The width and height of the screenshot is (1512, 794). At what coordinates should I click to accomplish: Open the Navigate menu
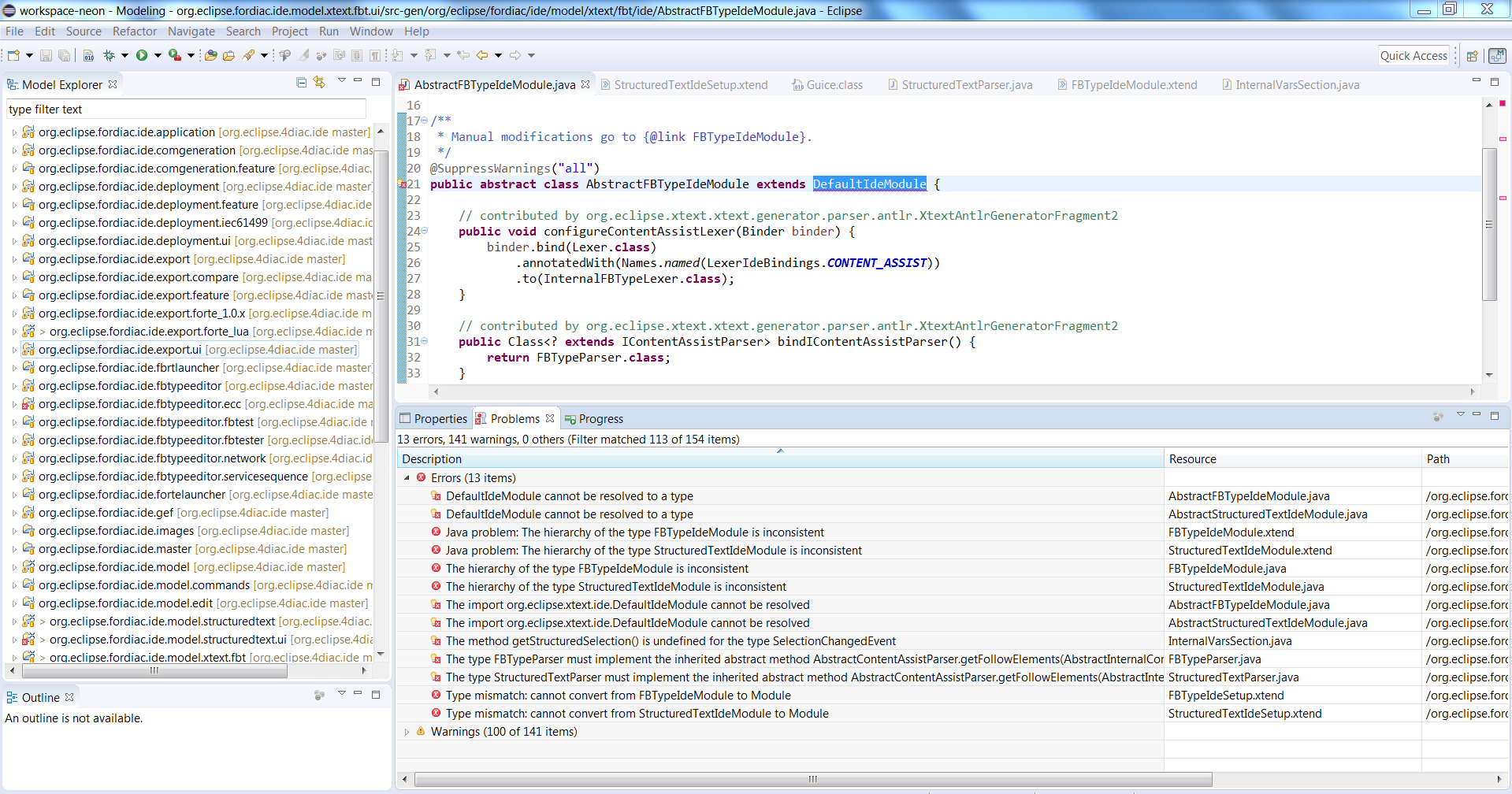coord(191,32)
